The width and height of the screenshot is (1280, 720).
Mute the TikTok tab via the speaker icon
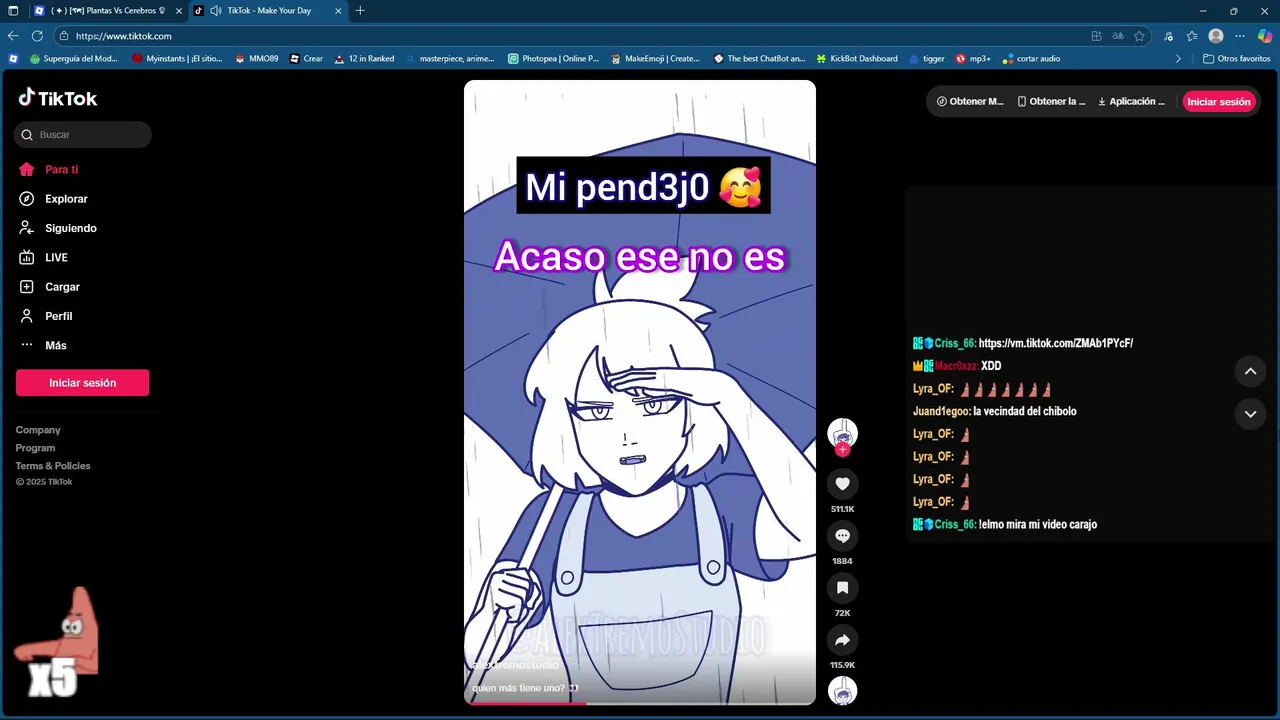coord(215,10)
